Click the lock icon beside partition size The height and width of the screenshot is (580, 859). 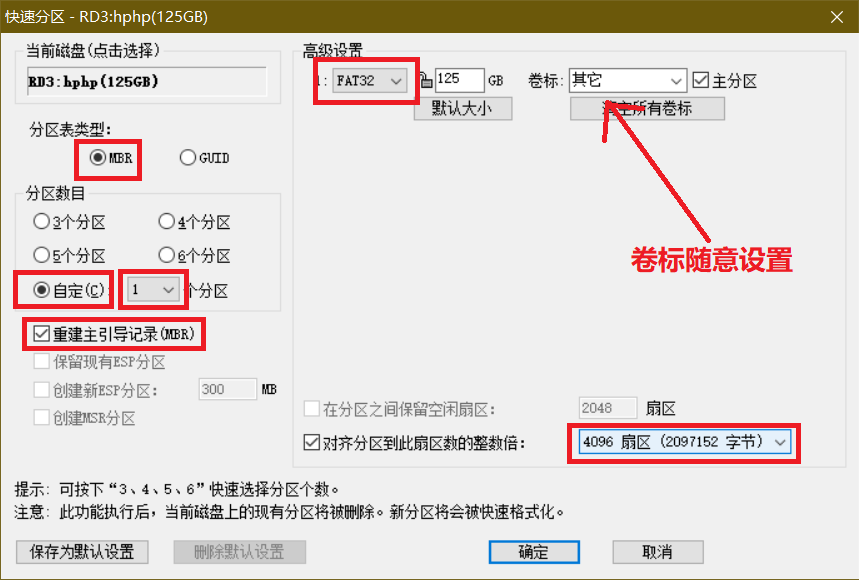click(426, 81)
